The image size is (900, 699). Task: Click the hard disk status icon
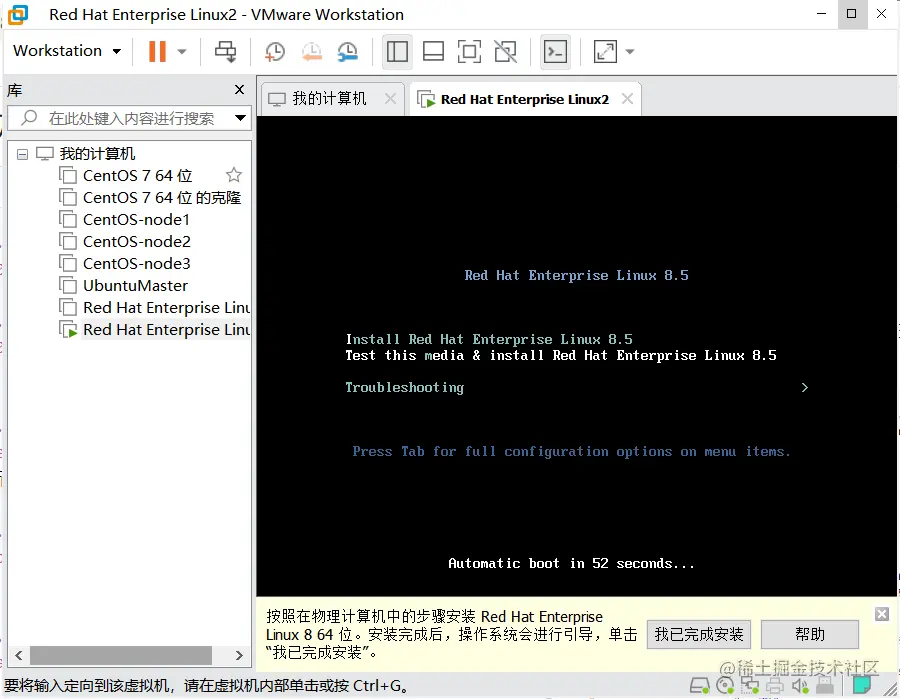click(700, 685)
